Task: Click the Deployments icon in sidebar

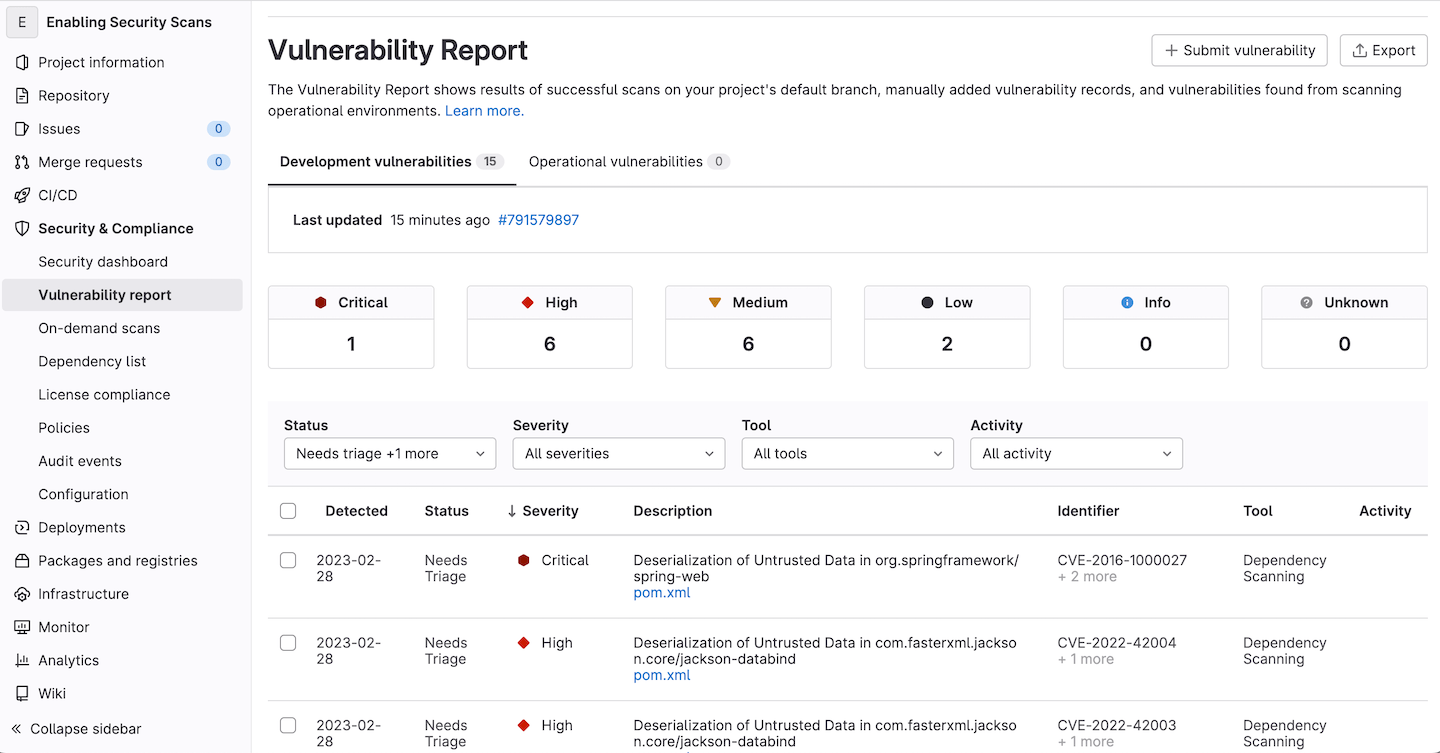Action: 22,528
